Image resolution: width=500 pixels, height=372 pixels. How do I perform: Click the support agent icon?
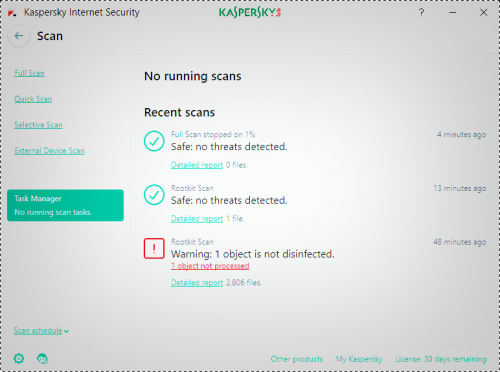42,359
